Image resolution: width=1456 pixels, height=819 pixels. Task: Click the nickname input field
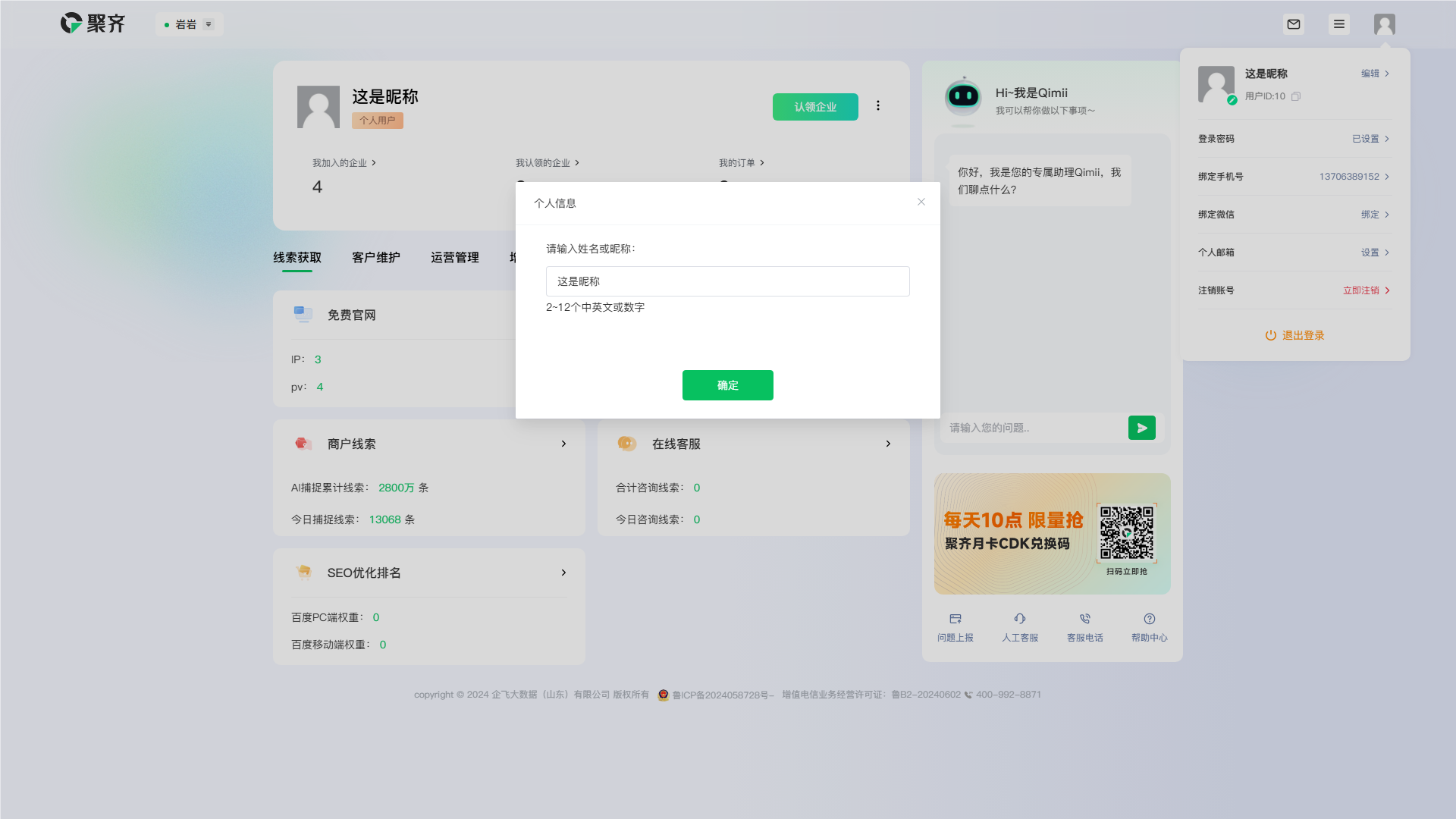coord(728,281)
